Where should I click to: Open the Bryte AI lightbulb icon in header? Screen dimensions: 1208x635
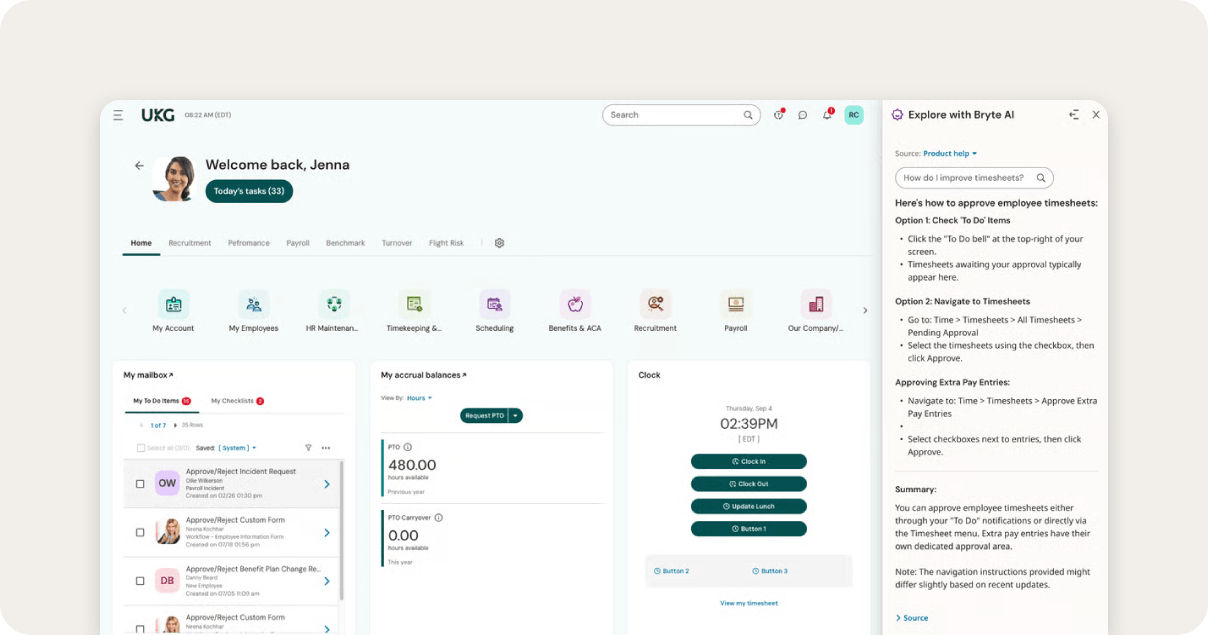tap(778, 115)
